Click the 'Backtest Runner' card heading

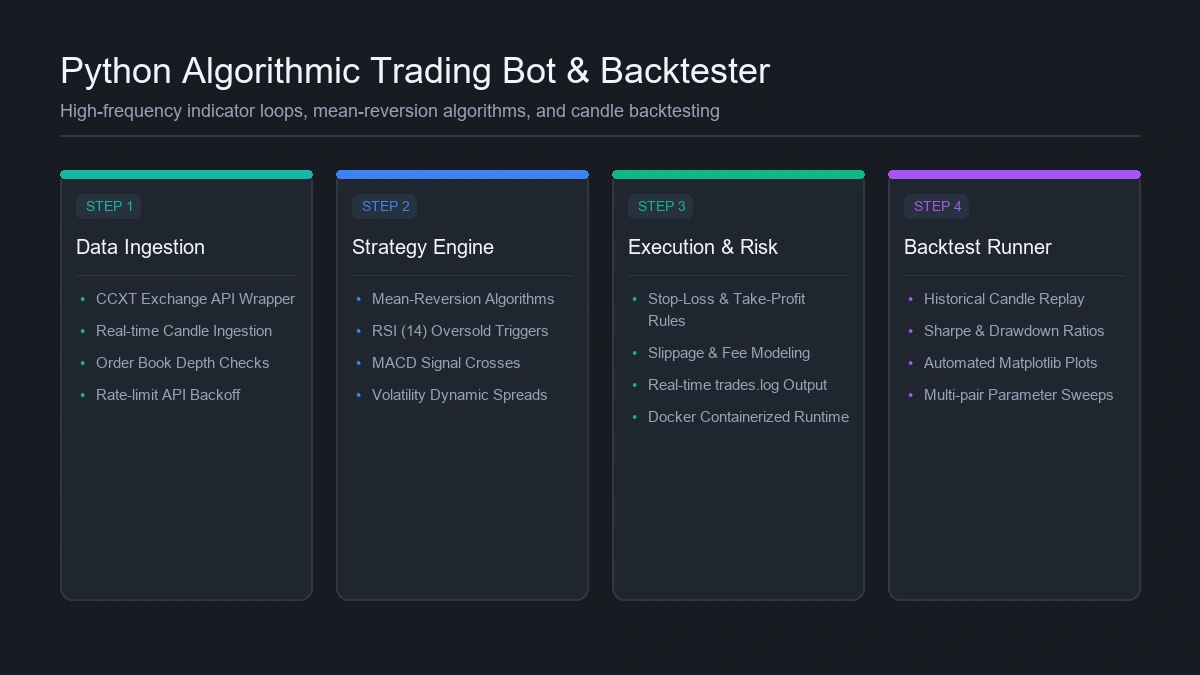pyautogui.click(x=978, y=247)
